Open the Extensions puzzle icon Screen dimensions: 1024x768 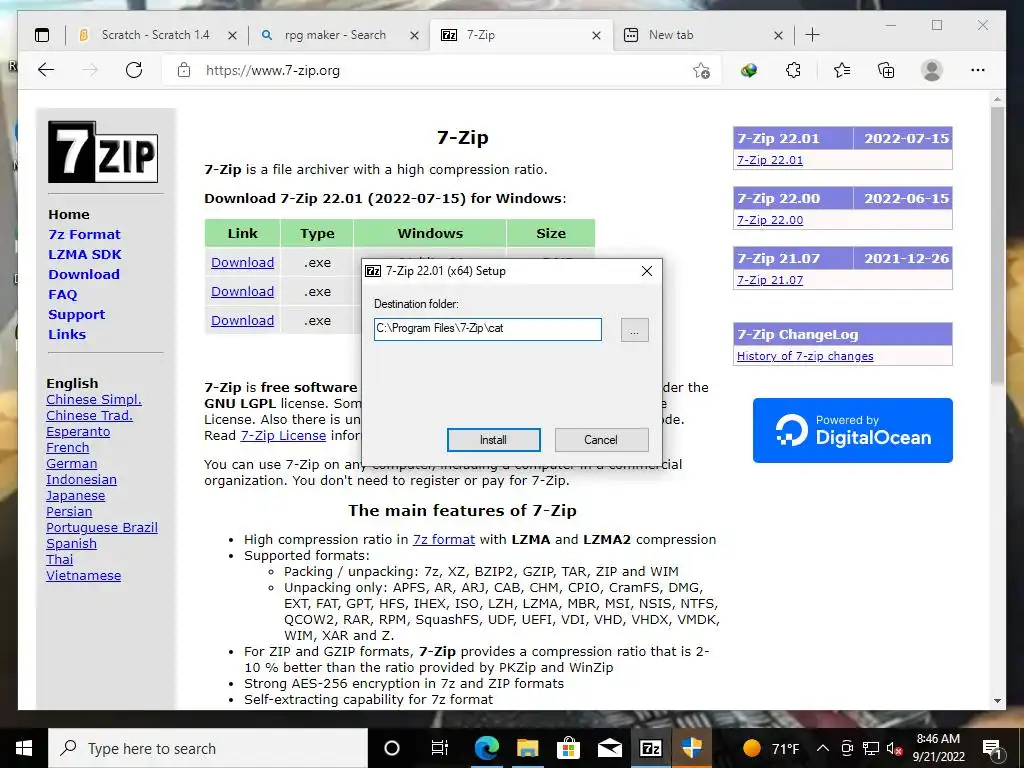click(793, 70)
